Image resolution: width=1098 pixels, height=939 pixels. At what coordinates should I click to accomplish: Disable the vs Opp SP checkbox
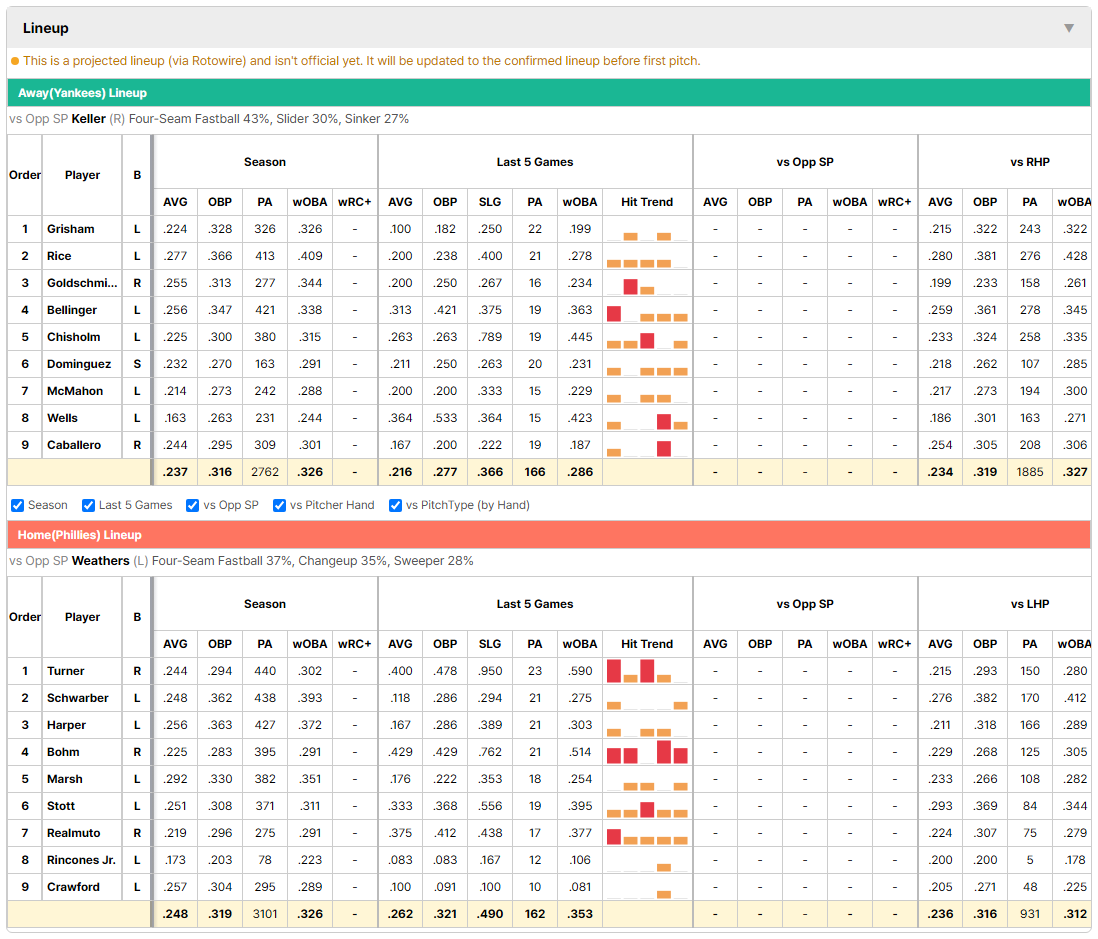pyautogui.click(x=193, y=506)
